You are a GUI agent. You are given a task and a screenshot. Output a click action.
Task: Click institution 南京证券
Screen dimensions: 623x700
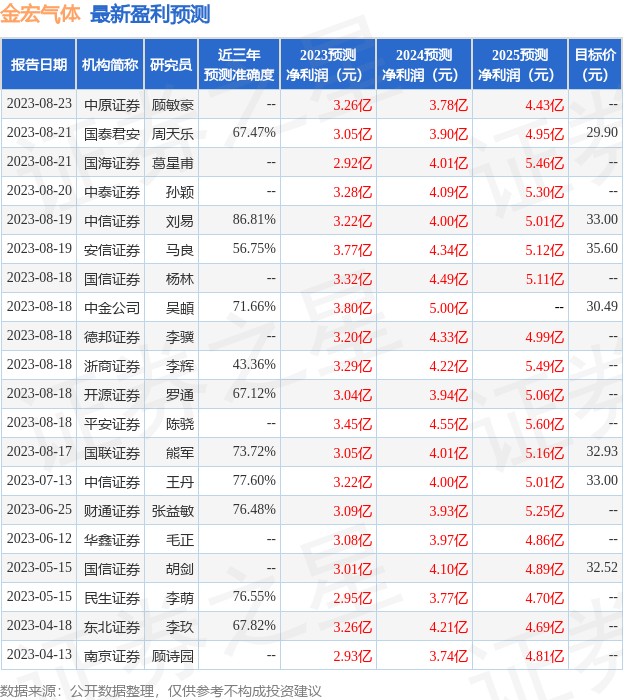tap(112, 656)
